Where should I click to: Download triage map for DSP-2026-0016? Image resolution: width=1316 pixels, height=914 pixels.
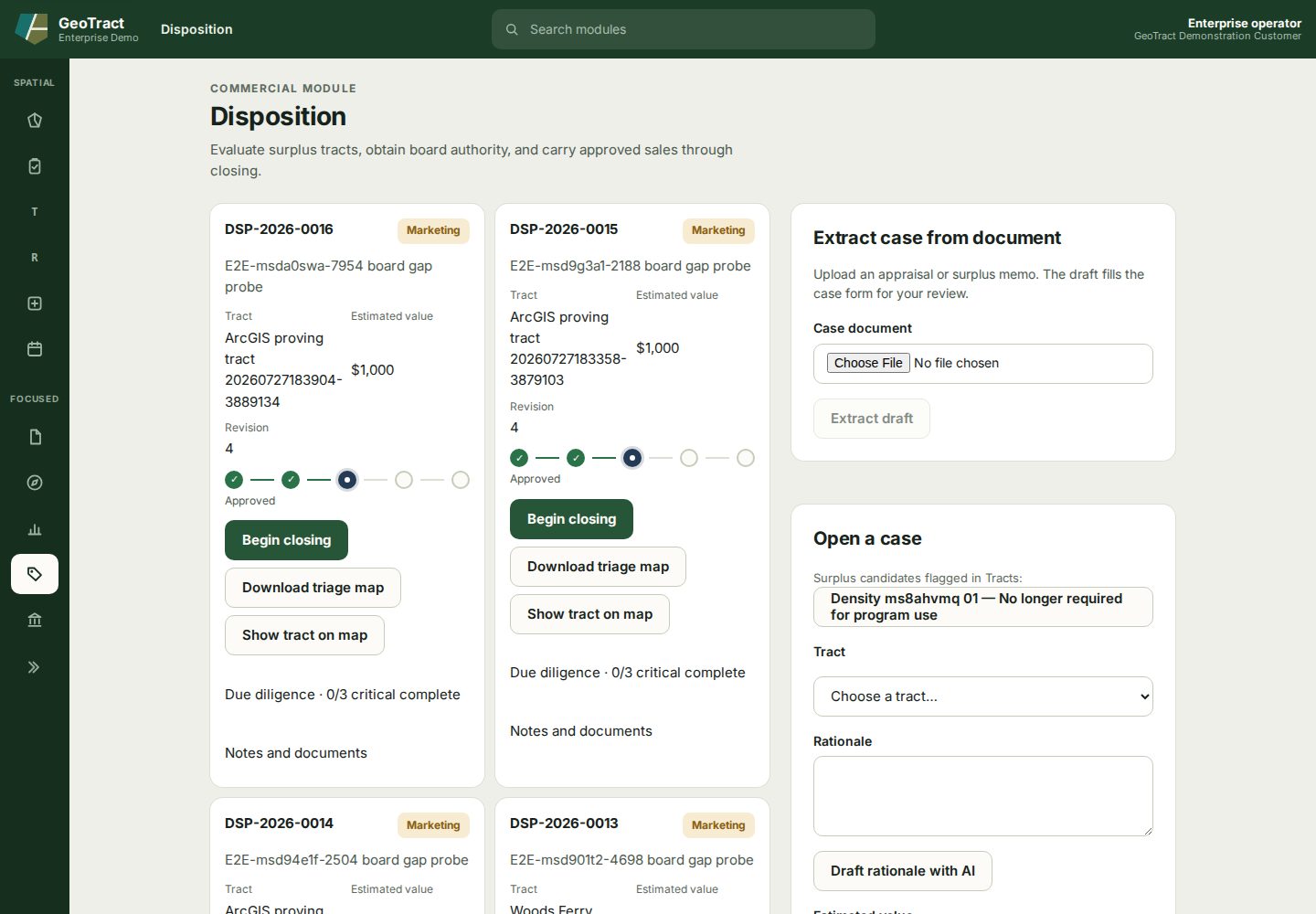(x=313, y=588)
